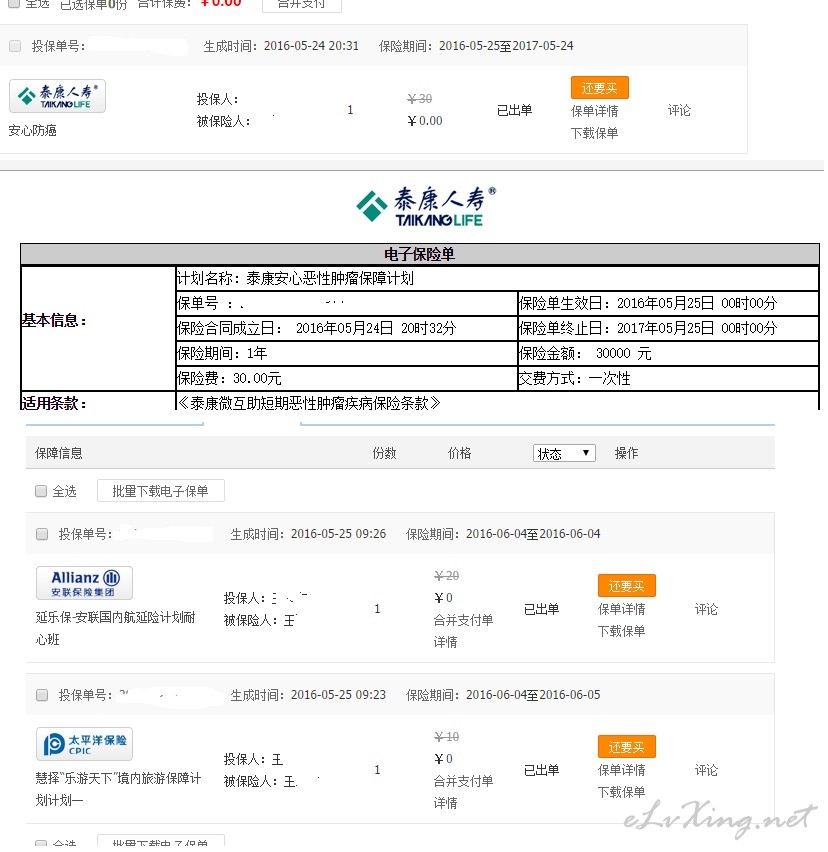Click 还要买 for the 太平洋保险 order
This screenshot has width=828, height=852.
[626, 747]
